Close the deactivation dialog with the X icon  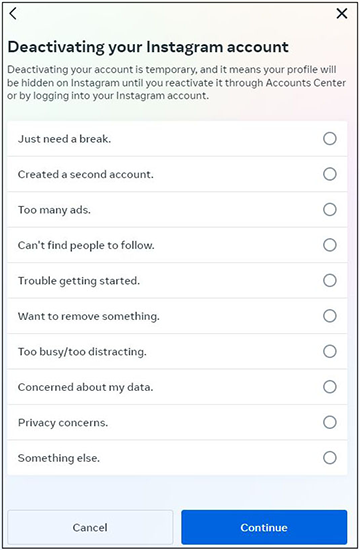[342, 14]
